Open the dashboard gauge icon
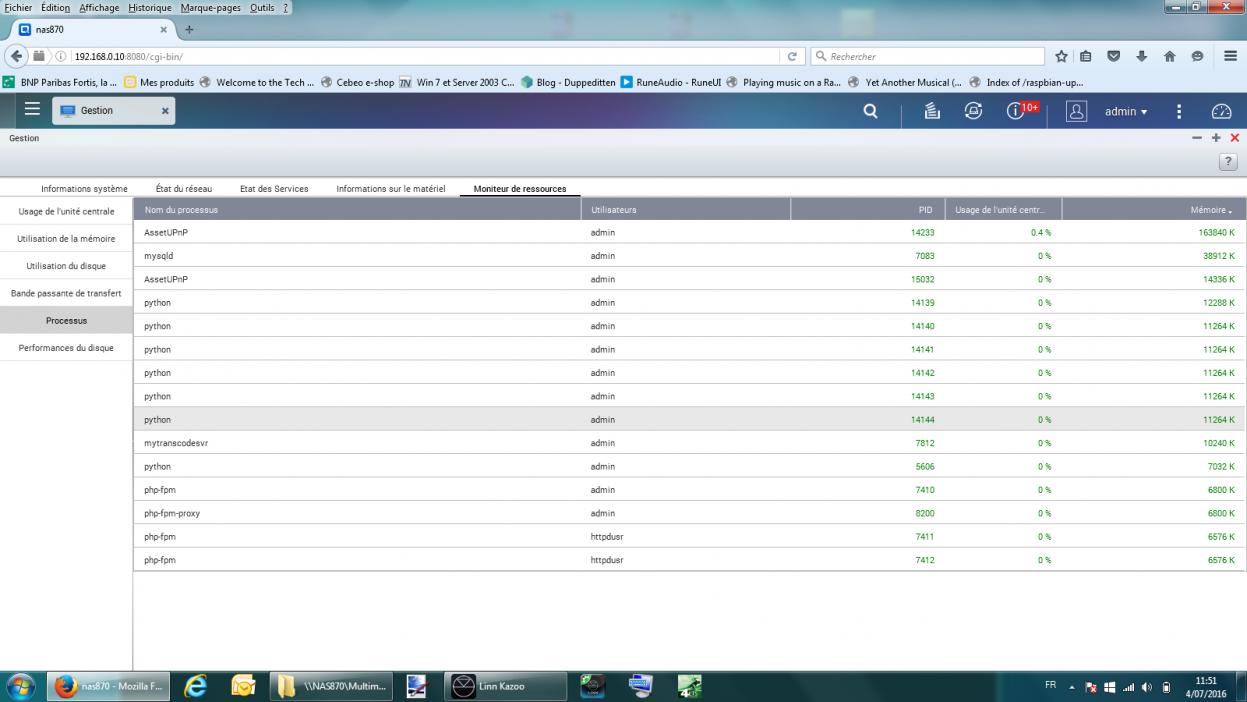Image resolution: width=1247 pixels, height=702 pixels. [1221, 112]
